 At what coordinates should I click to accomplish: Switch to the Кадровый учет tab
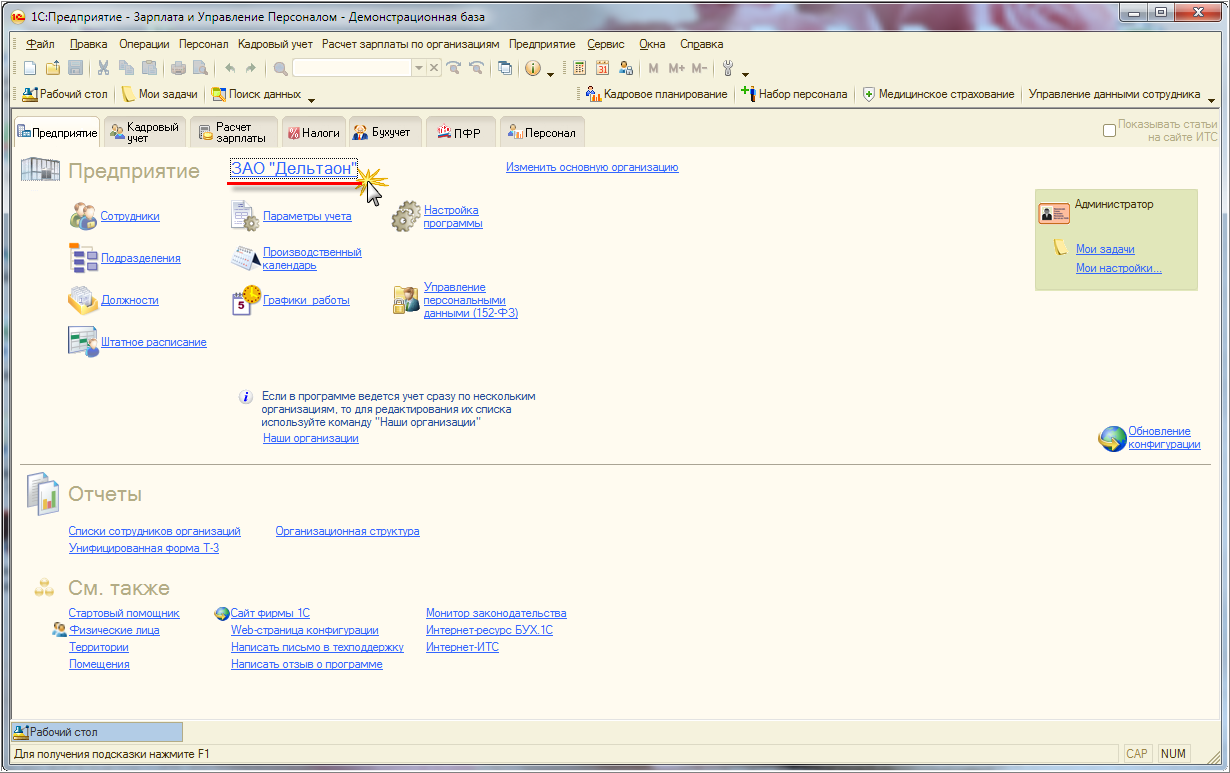coord(146,132)
